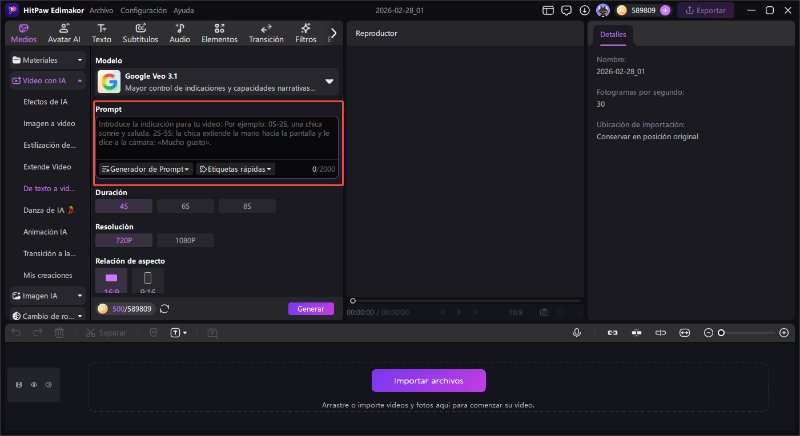This screenshot has height=436, width=800.
Task: Open the layout switcher icon in title bar
Action: (548, 10)
